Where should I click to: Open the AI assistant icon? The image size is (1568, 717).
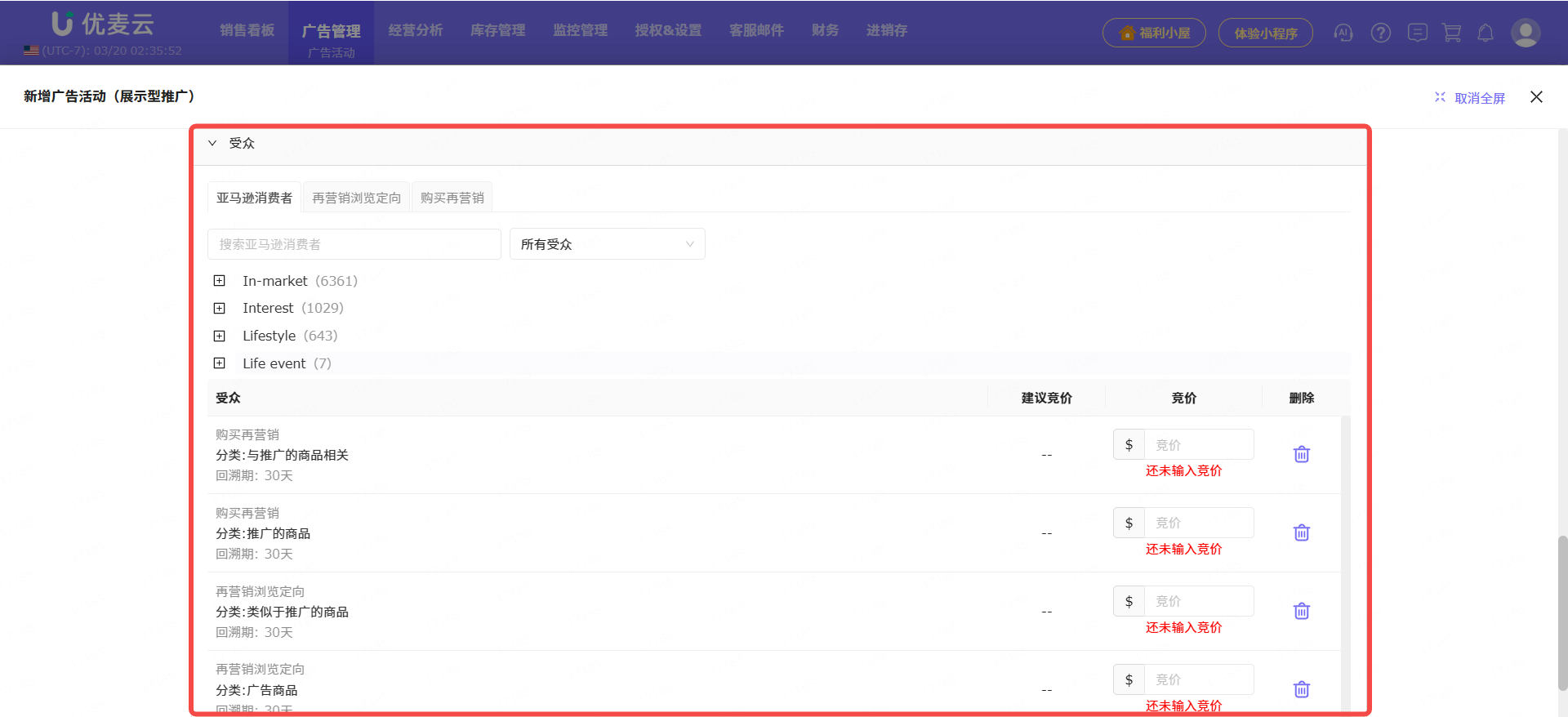point(1343,33)
